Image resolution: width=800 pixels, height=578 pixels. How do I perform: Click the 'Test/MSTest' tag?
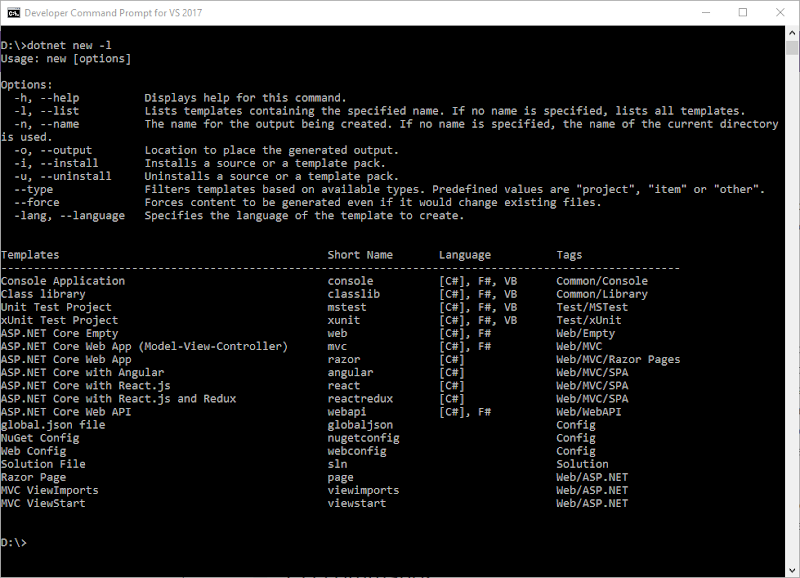tap(592, 307)
